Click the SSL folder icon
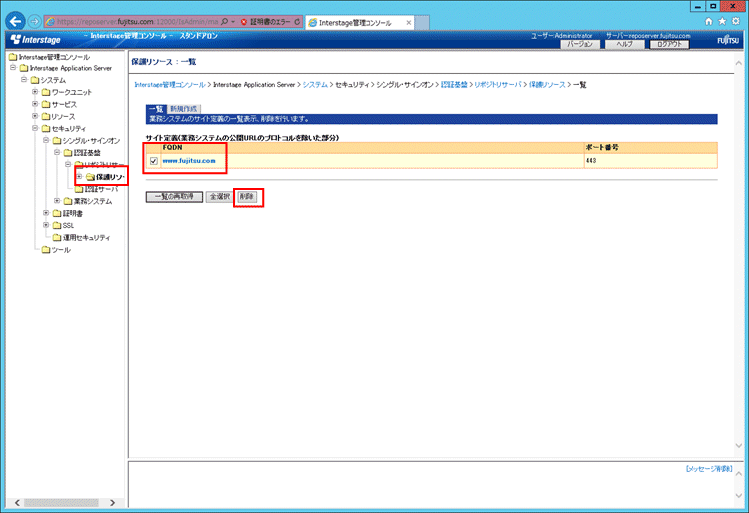 57,225
